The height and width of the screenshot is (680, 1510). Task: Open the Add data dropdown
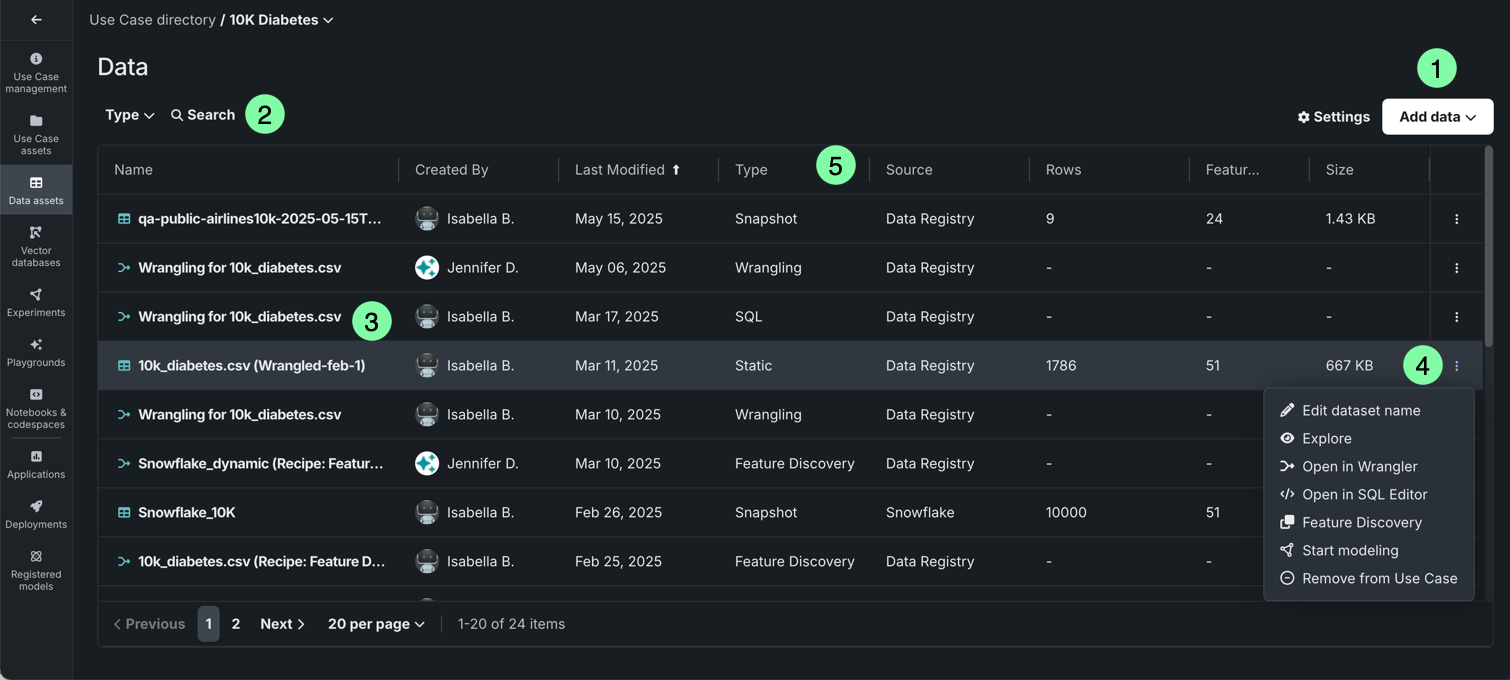click(1437, 117)
